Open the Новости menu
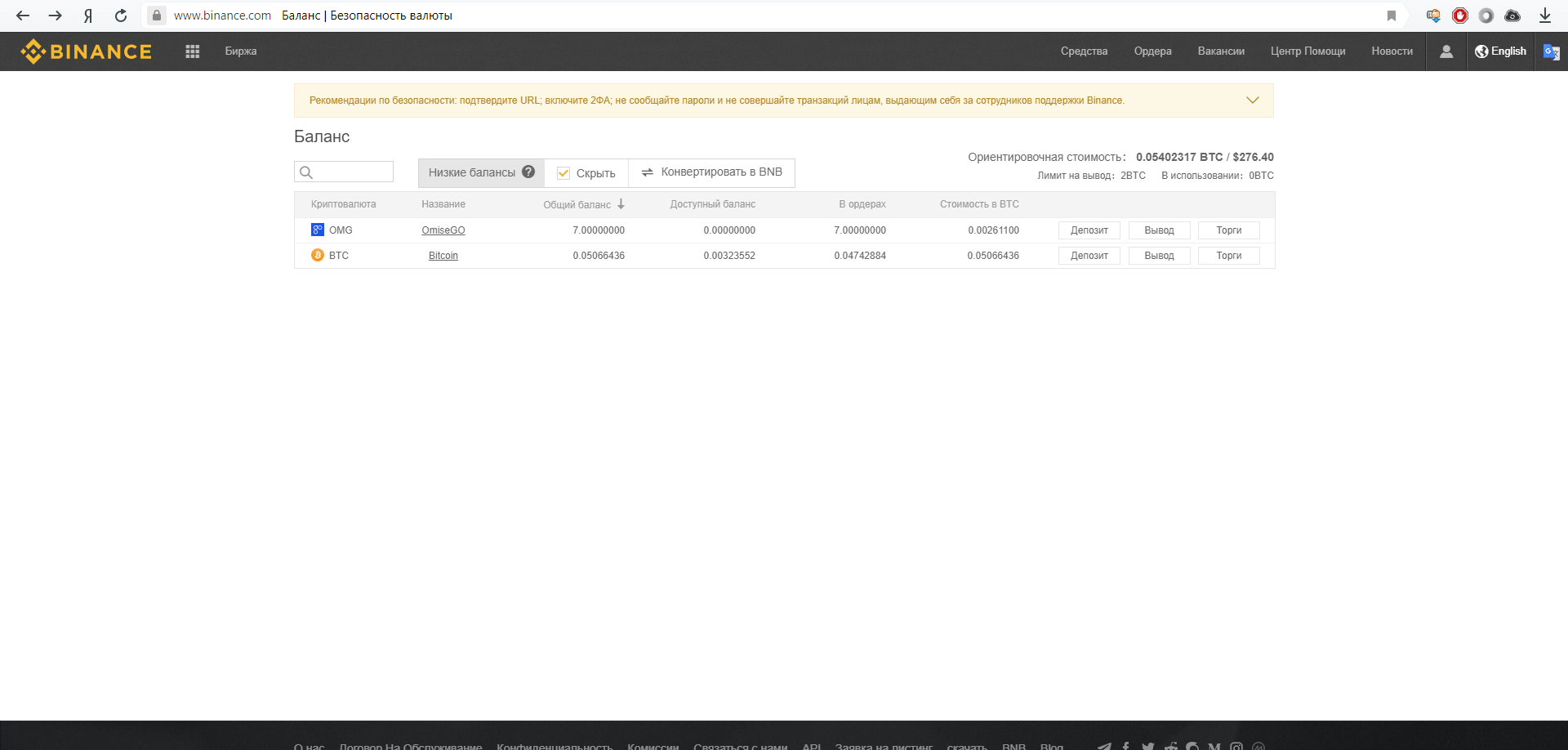This screenshot has height=750, width=1568. pos(1392,51)
